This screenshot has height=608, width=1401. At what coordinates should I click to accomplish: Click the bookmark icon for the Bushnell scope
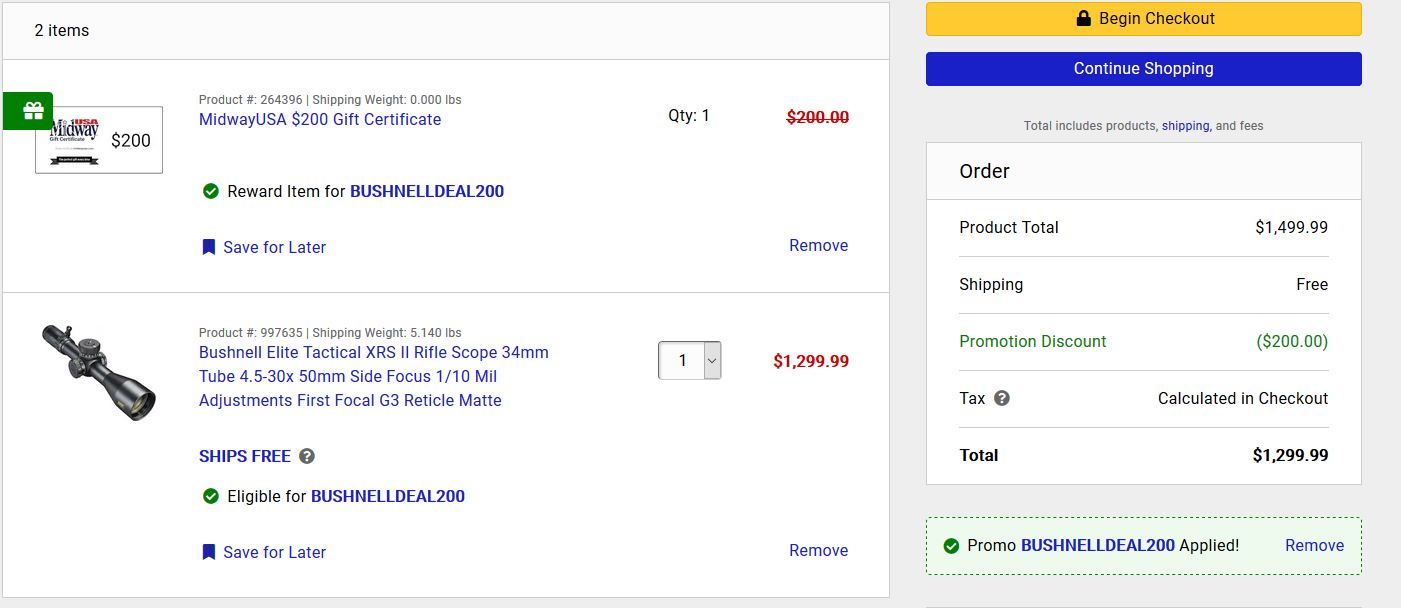(x=208, y=552)
